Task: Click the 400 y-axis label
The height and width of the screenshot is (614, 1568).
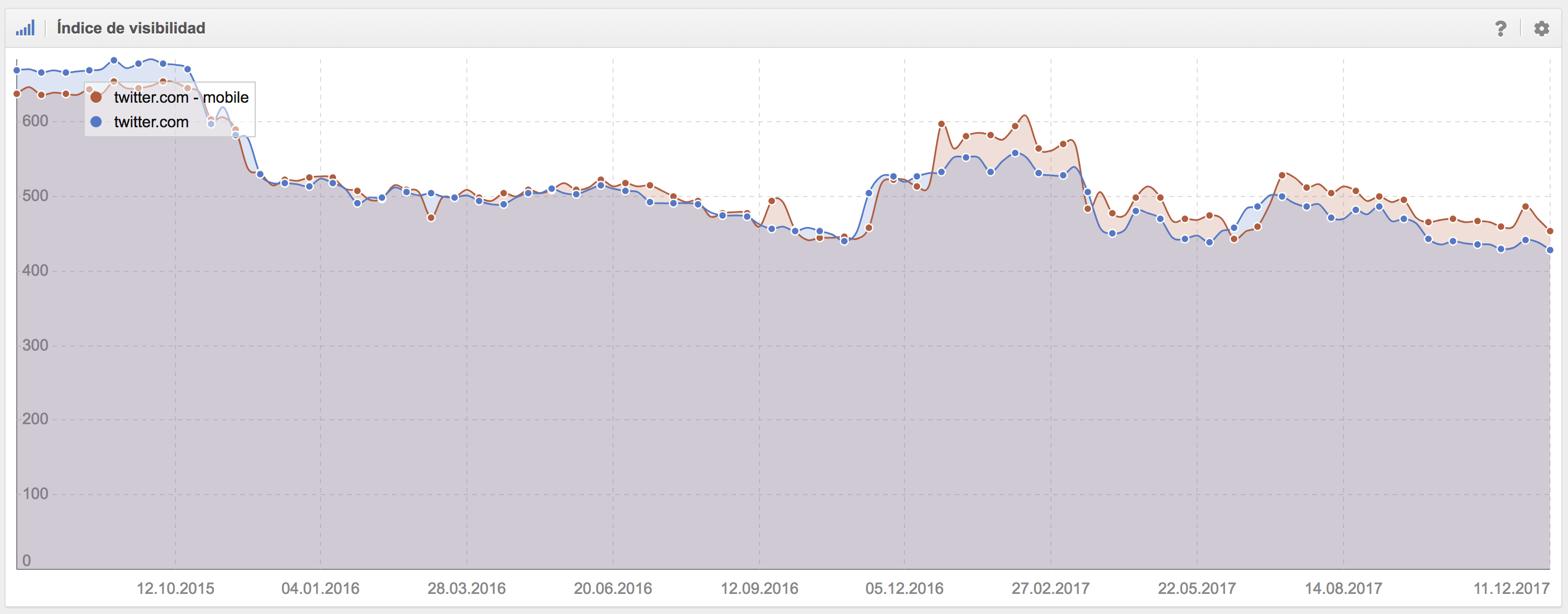Action: coord(35,271)
